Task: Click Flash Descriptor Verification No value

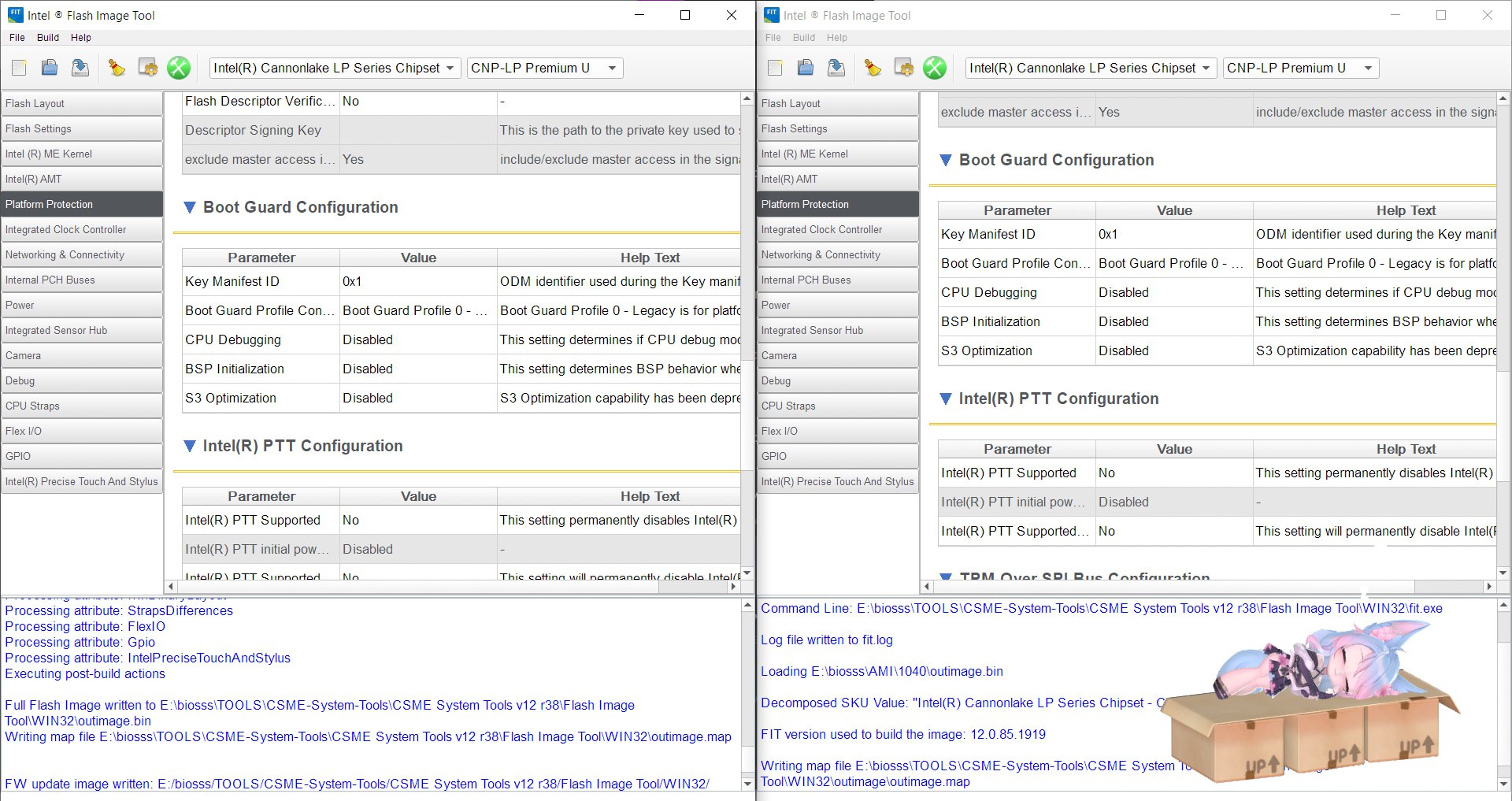Action: (x=418, y=102)
